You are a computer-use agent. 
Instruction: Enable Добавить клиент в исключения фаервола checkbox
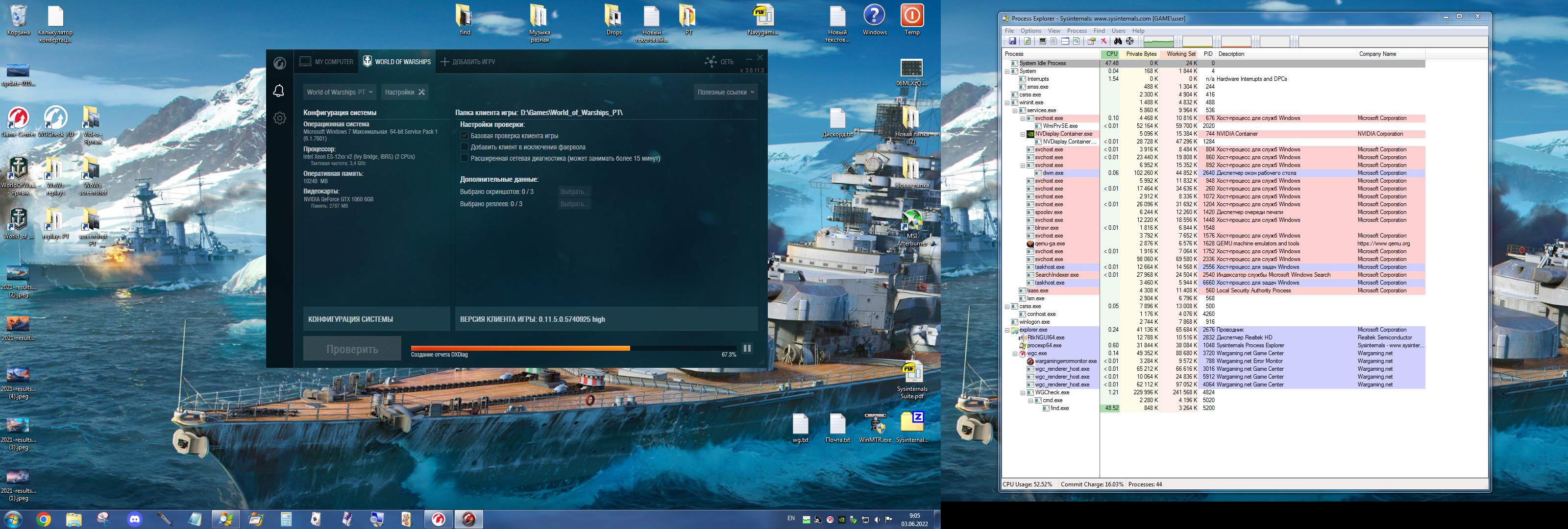pyautogui.click(x=465, y=147)
